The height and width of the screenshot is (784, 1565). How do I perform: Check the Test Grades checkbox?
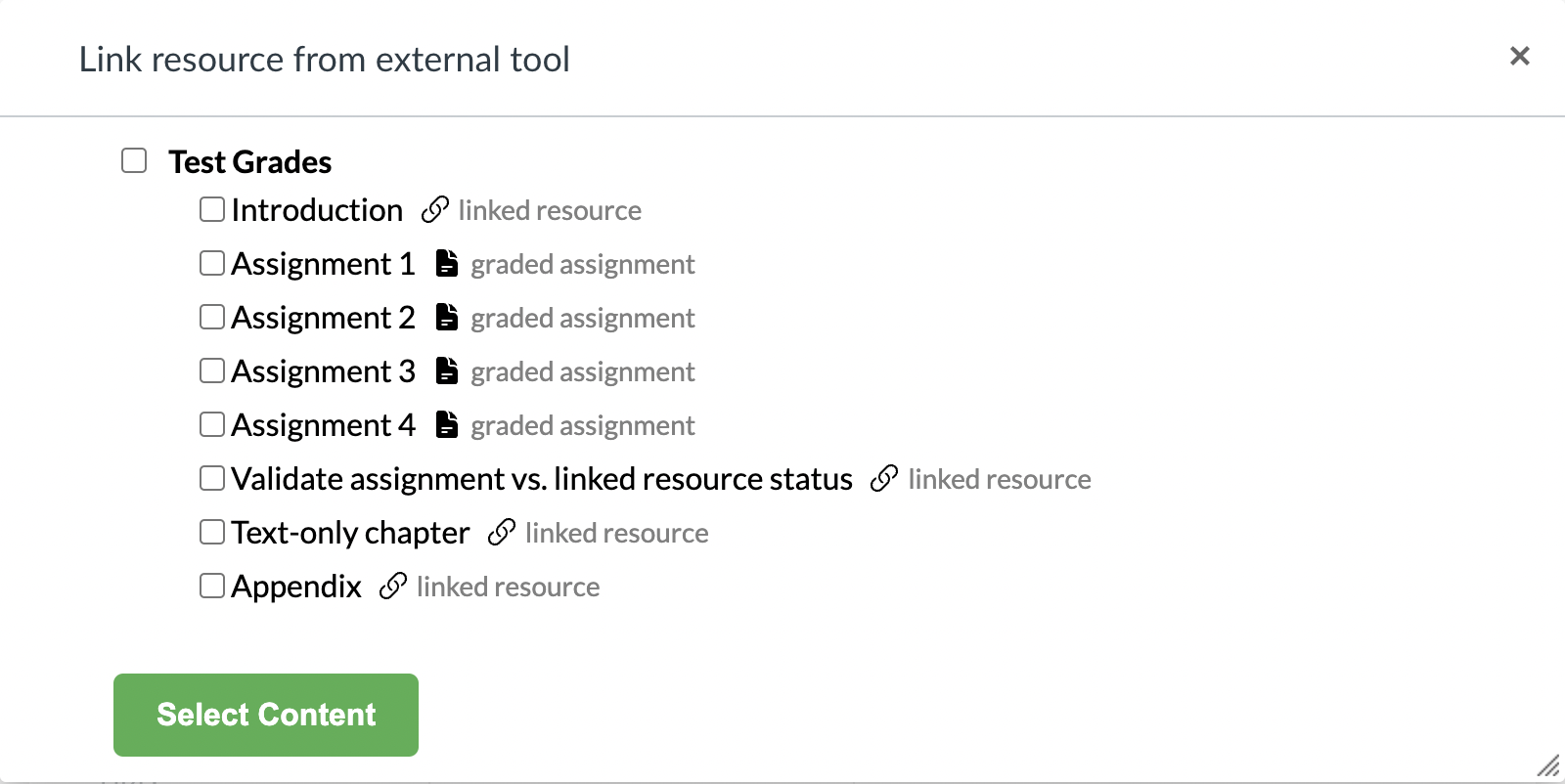point(134,160)
